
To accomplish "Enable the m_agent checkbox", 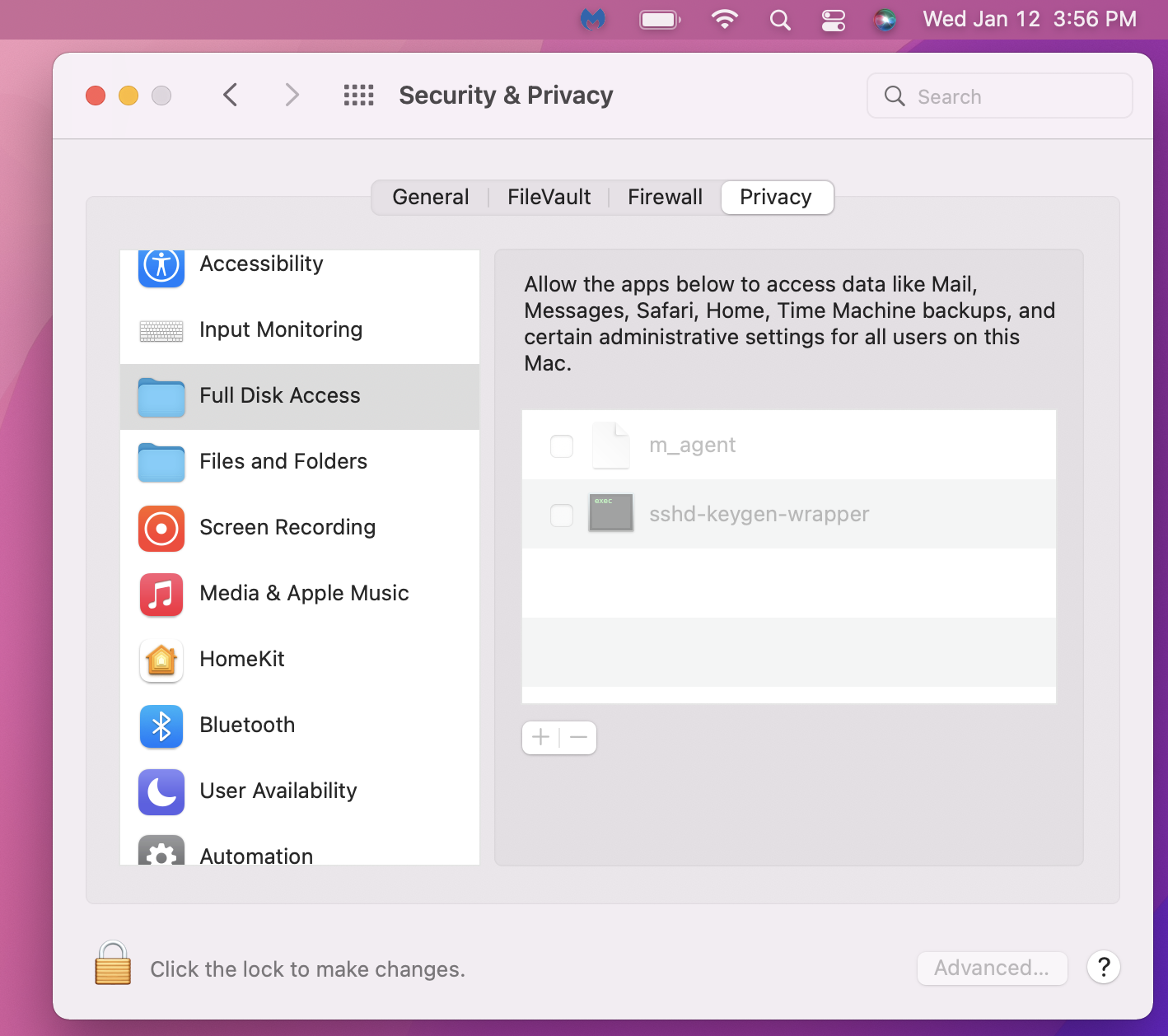I will tap(562, 446).
